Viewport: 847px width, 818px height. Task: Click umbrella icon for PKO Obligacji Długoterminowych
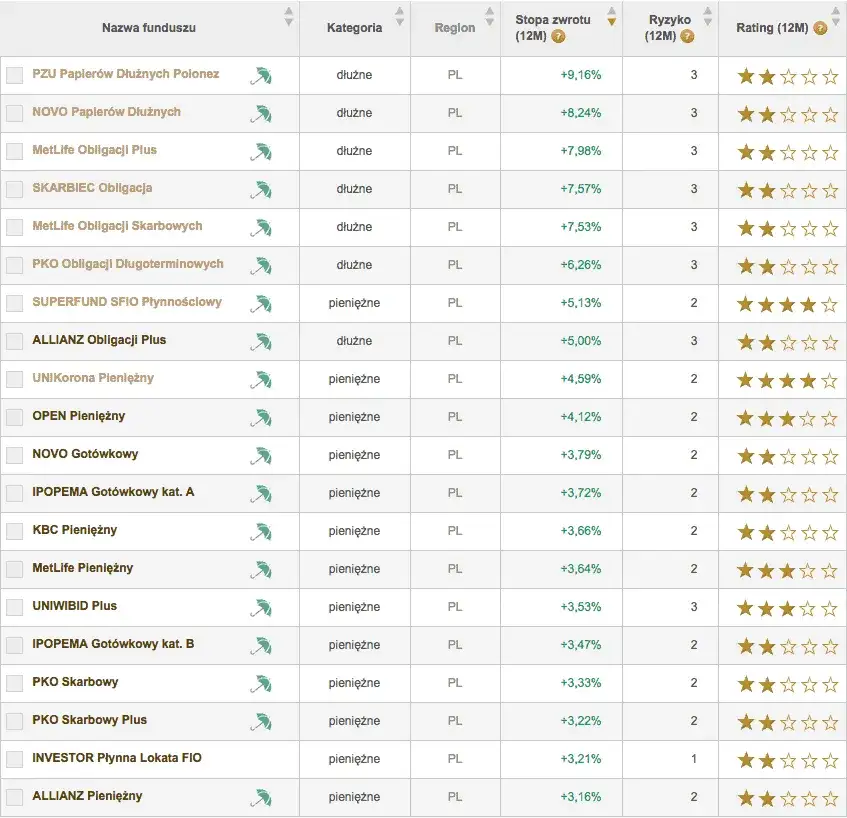pyautogui.click(x=261, y=266)
